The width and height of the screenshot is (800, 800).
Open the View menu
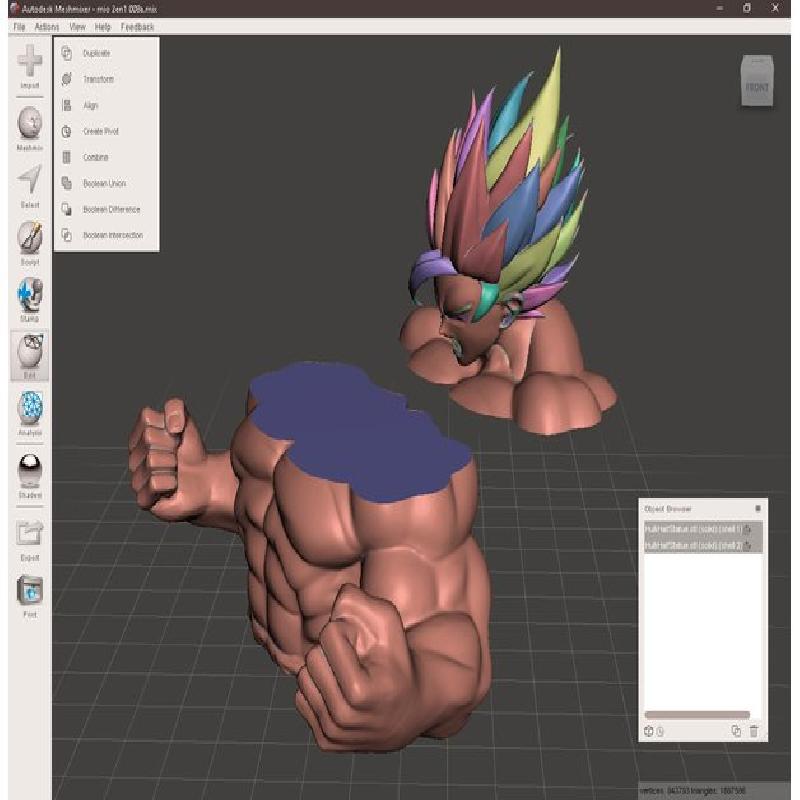coord(78,27)
